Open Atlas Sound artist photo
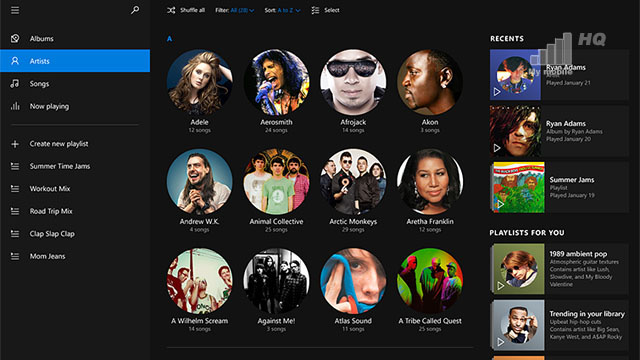This screenshot has width=640, height=360. [353, 281]
